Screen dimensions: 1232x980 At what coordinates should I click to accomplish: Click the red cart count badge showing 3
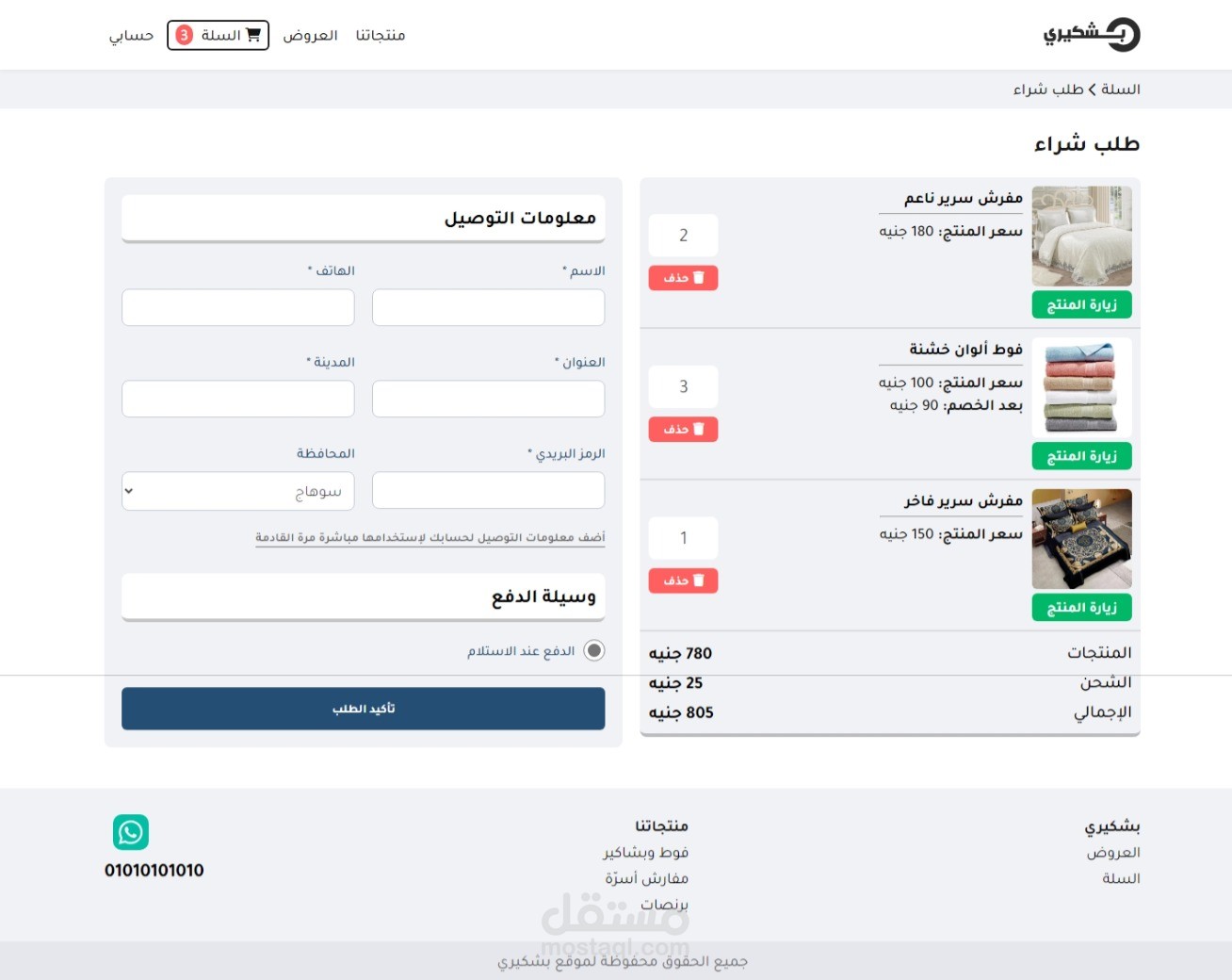(x=185, y=35)
